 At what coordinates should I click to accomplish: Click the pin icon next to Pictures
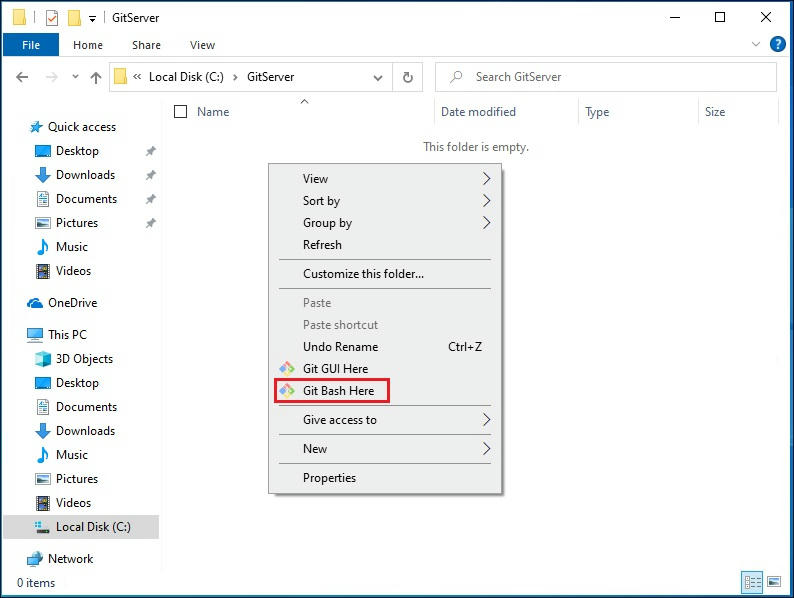click(150, 223)
